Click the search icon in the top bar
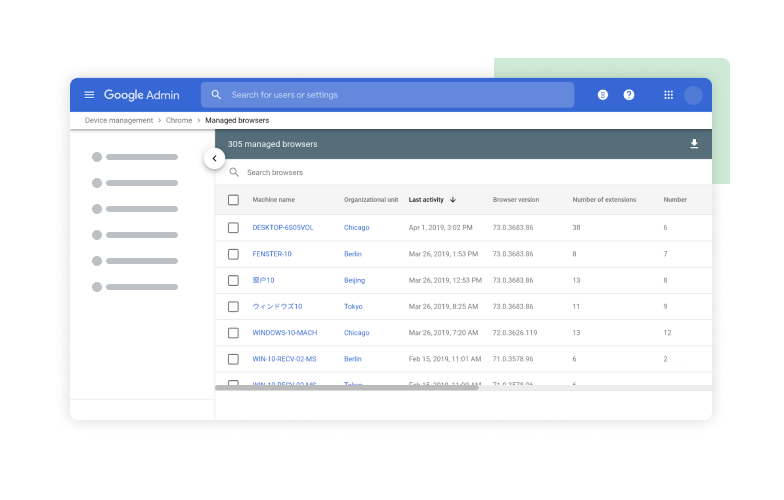Screen dimensions: 784x500 (x=216, y=94)
